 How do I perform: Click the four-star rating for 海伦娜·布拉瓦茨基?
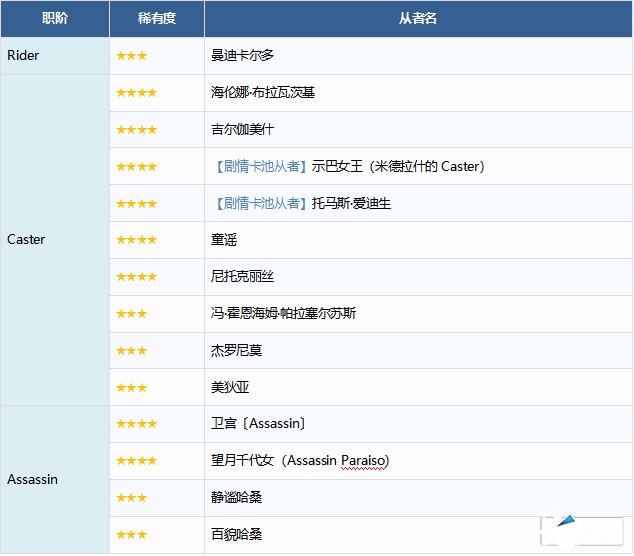(x=136, y=93)
